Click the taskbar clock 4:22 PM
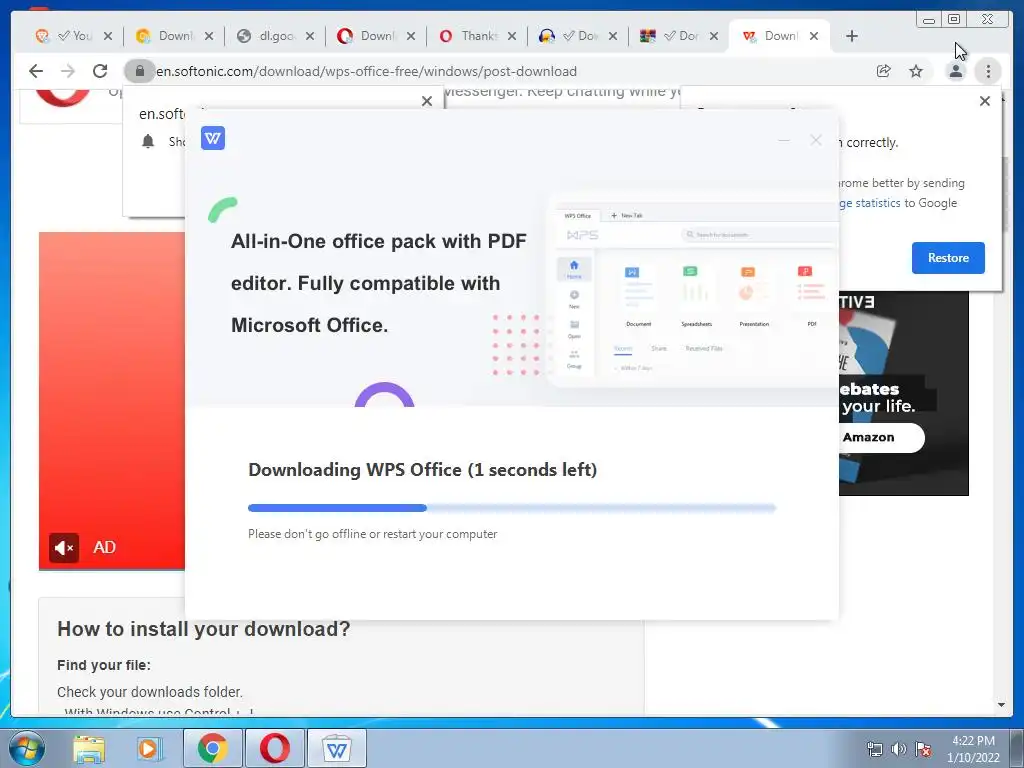Screen dimensions: 1024x768 coord(973,741)
